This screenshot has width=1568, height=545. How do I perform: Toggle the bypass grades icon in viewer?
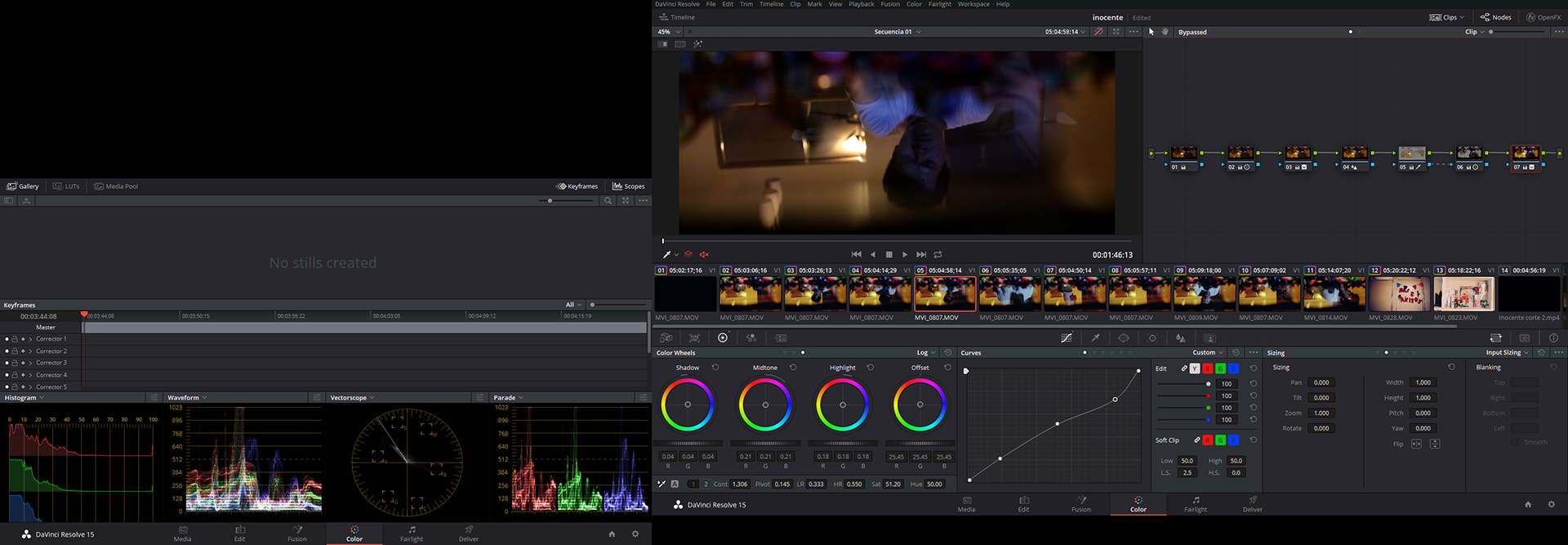tap(1098, 32)
